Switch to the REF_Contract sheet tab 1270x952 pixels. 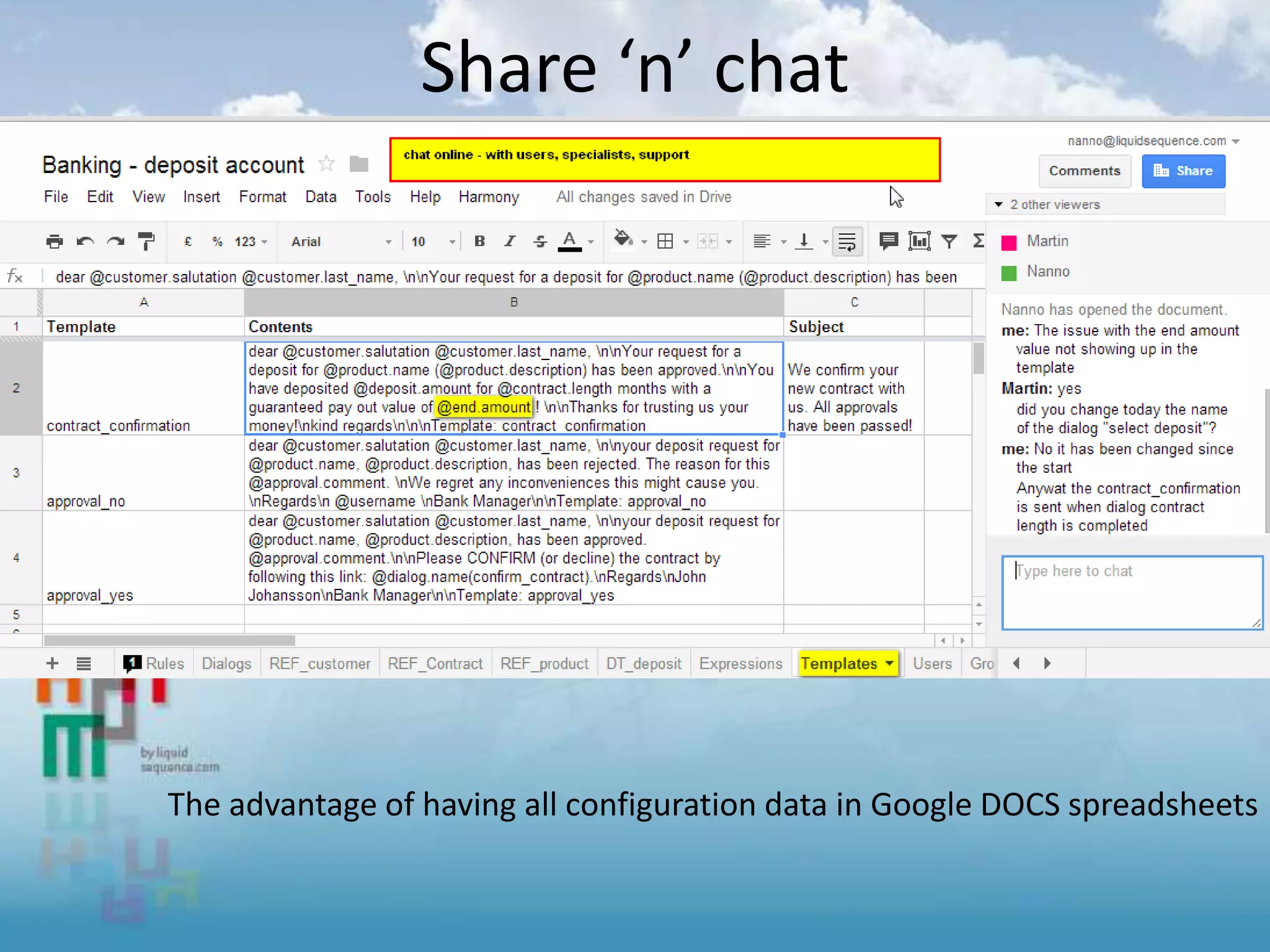[435, 663]
